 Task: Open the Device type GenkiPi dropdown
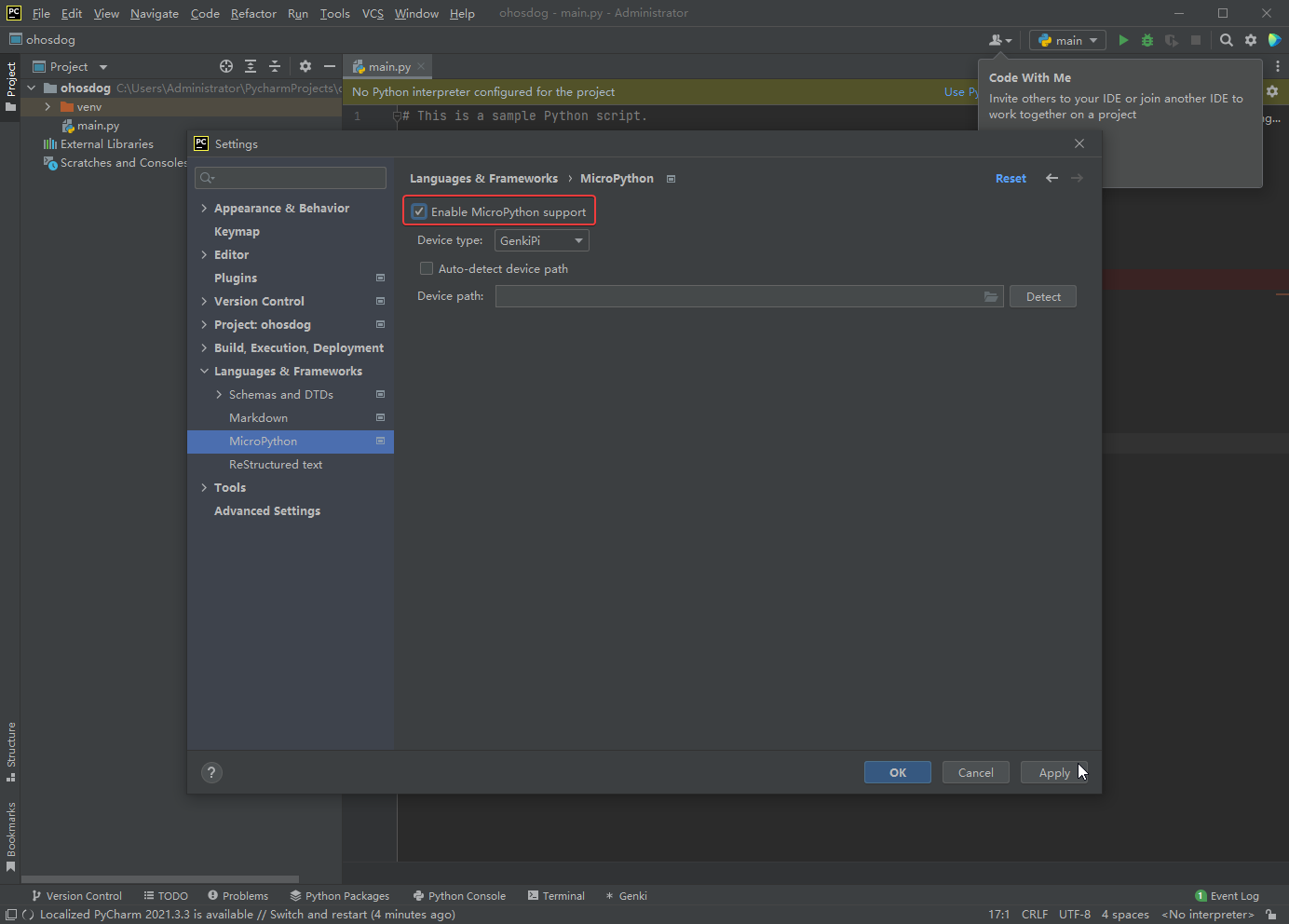[x=542, y=240]
